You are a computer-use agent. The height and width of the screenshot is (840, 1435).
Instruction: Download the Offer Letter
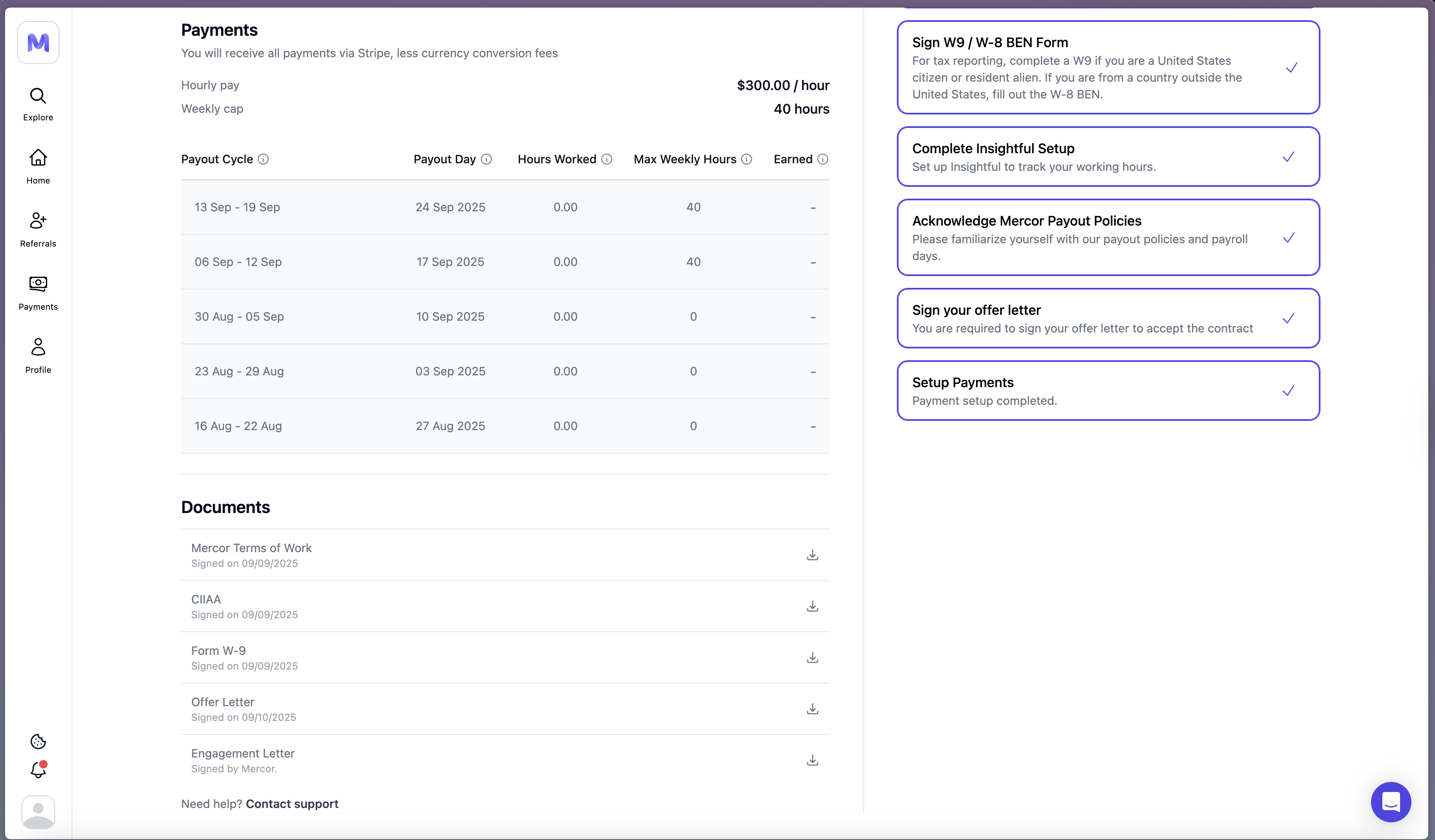813,709
